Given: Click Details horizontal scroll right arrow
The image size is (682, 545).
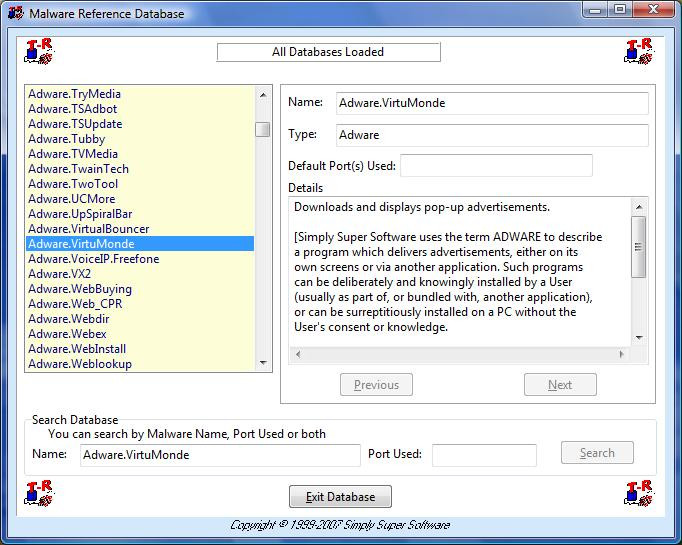Looking at the screenshot, I should tap(622, 354).
